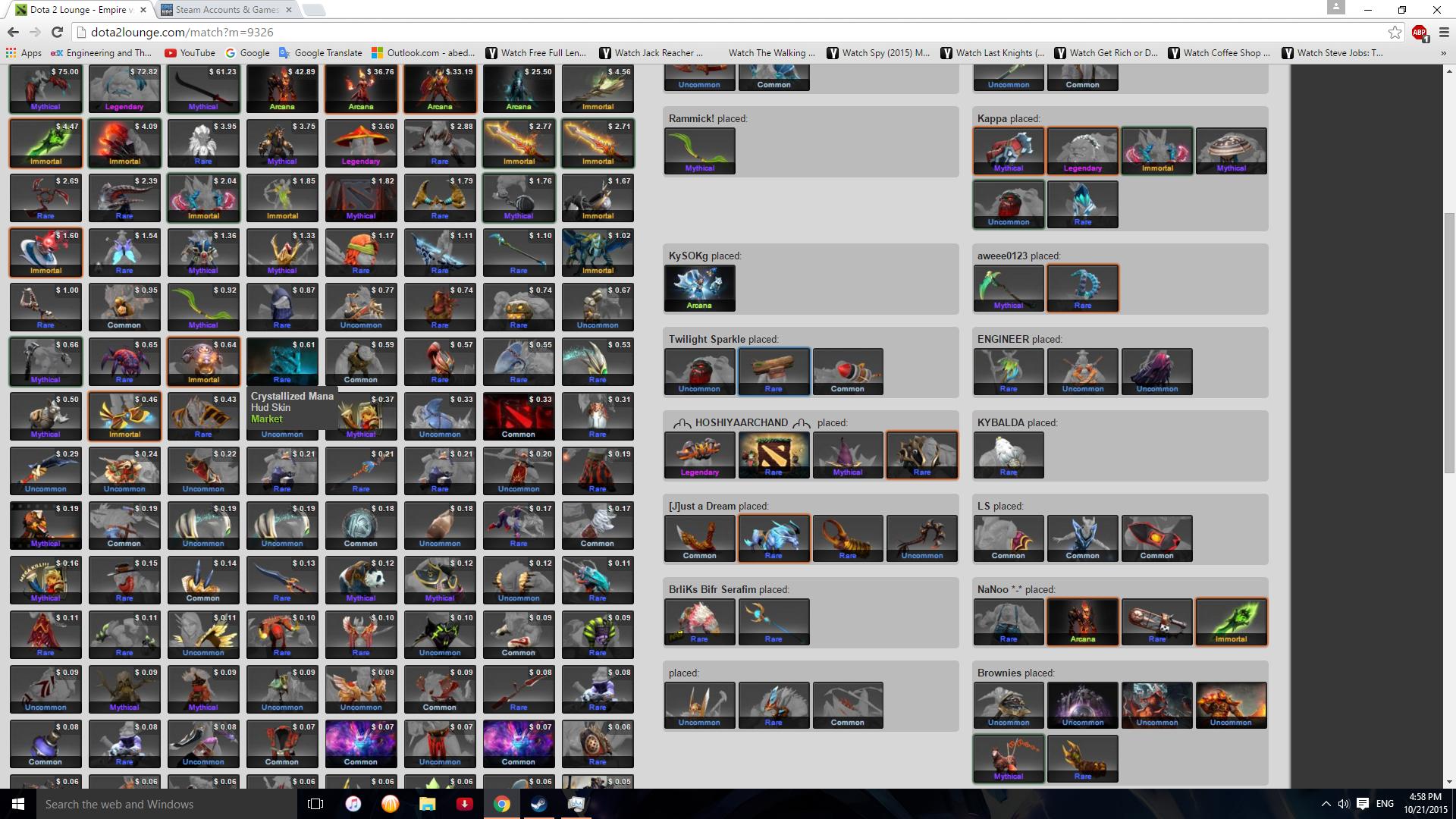
Task: Open the YouTube bookmark
Action: [x=190, y=52]
